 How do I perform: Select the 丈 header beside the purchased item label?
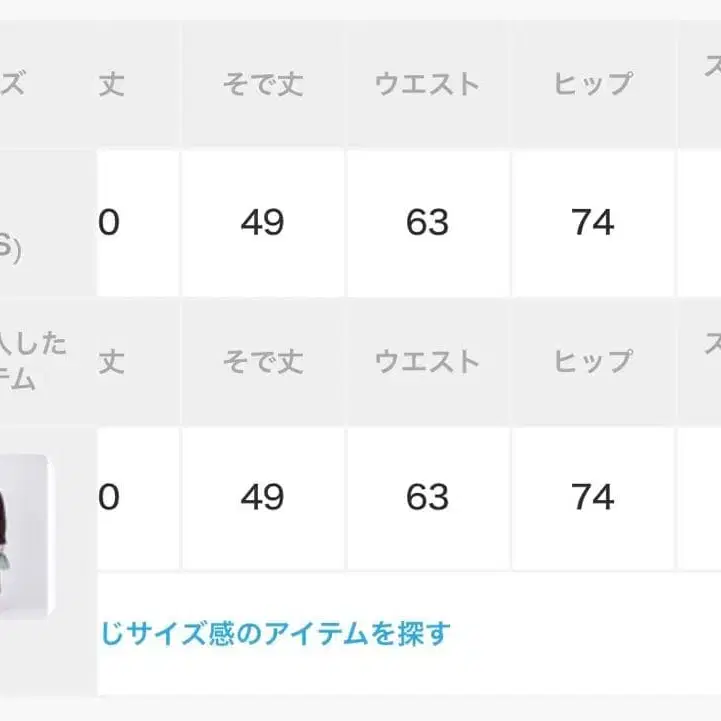[111, 361]
